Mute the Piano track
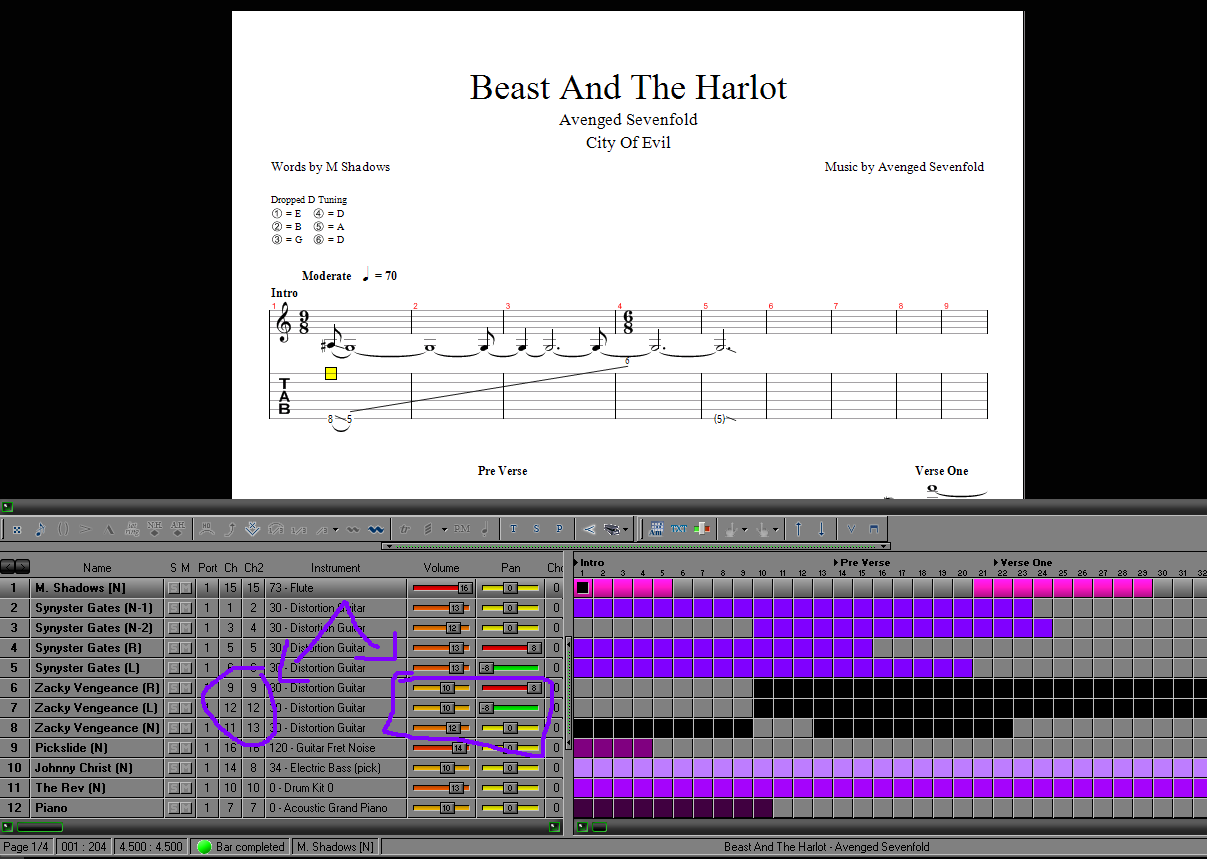 click(186, 808)
